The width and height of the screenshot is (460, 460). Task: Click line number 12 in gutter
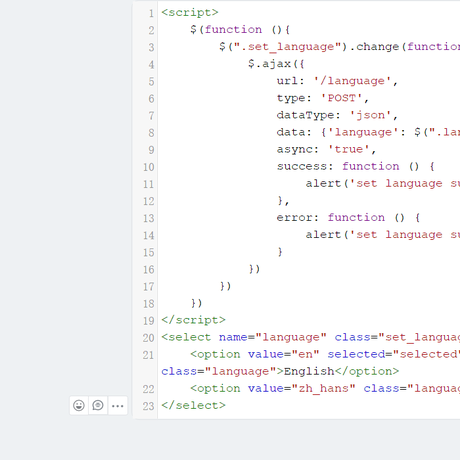(x=149, y=201)
